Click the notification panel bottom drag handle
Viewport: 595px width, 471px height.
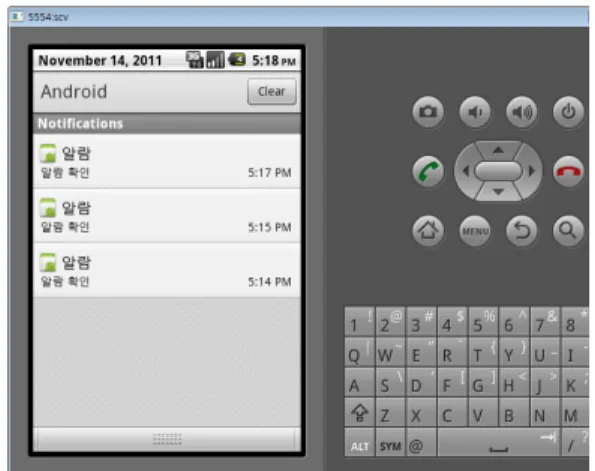tap(167, 439)
